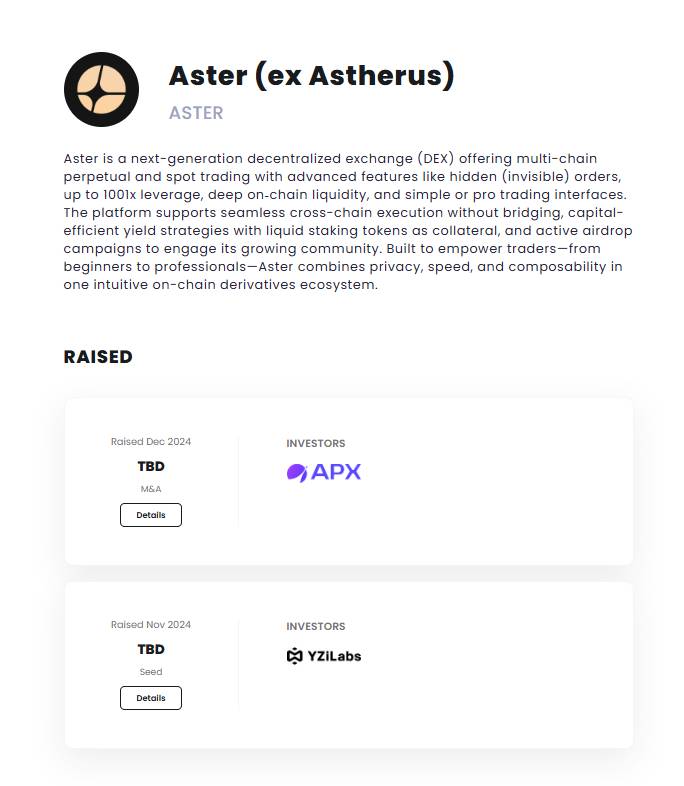This screenshot has height=786, width=684.
Task: Open Details for the Nov 2024 Seed round
Action: (x=151, y=698)
